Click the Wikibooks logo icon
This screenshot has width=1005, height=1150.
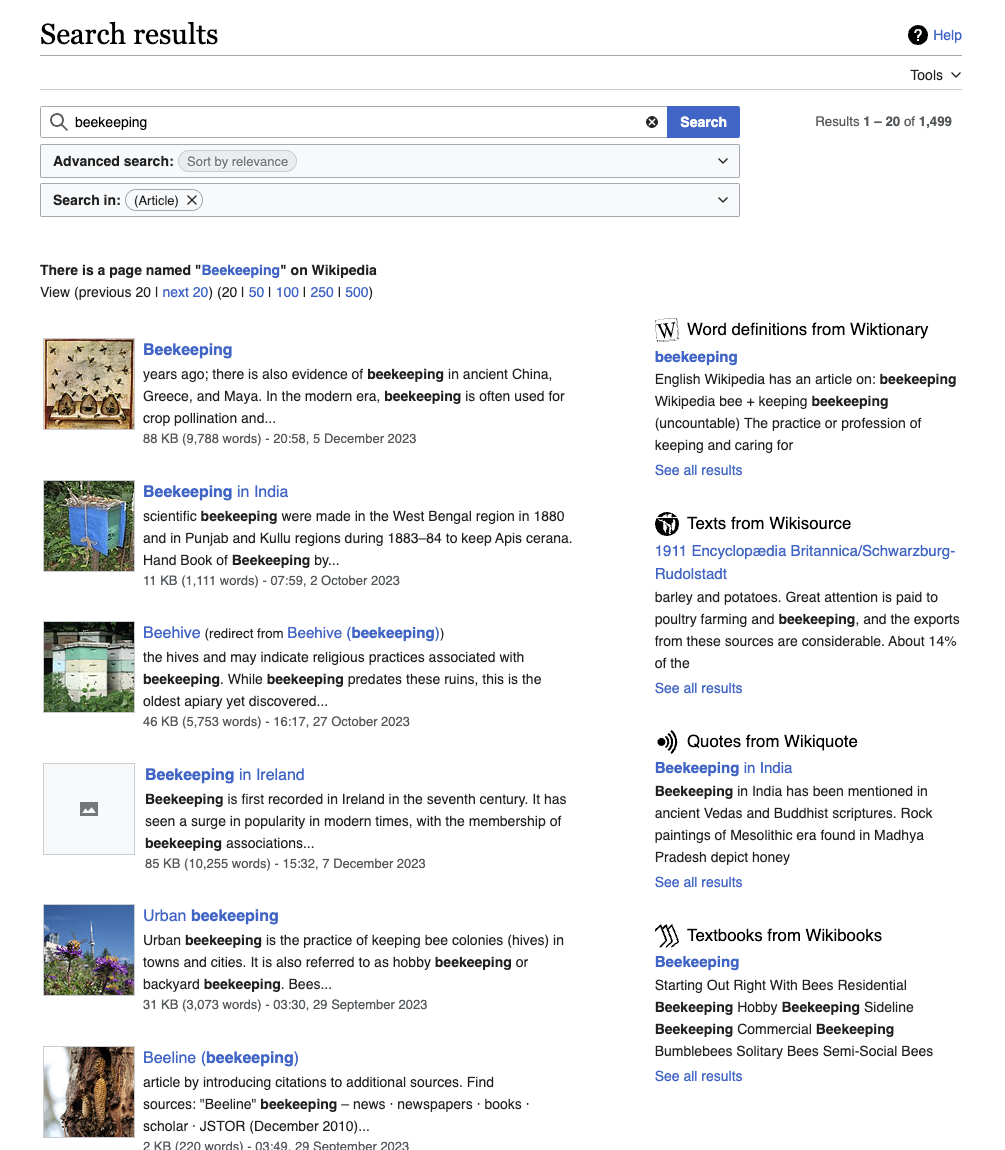tap(666, 935)
